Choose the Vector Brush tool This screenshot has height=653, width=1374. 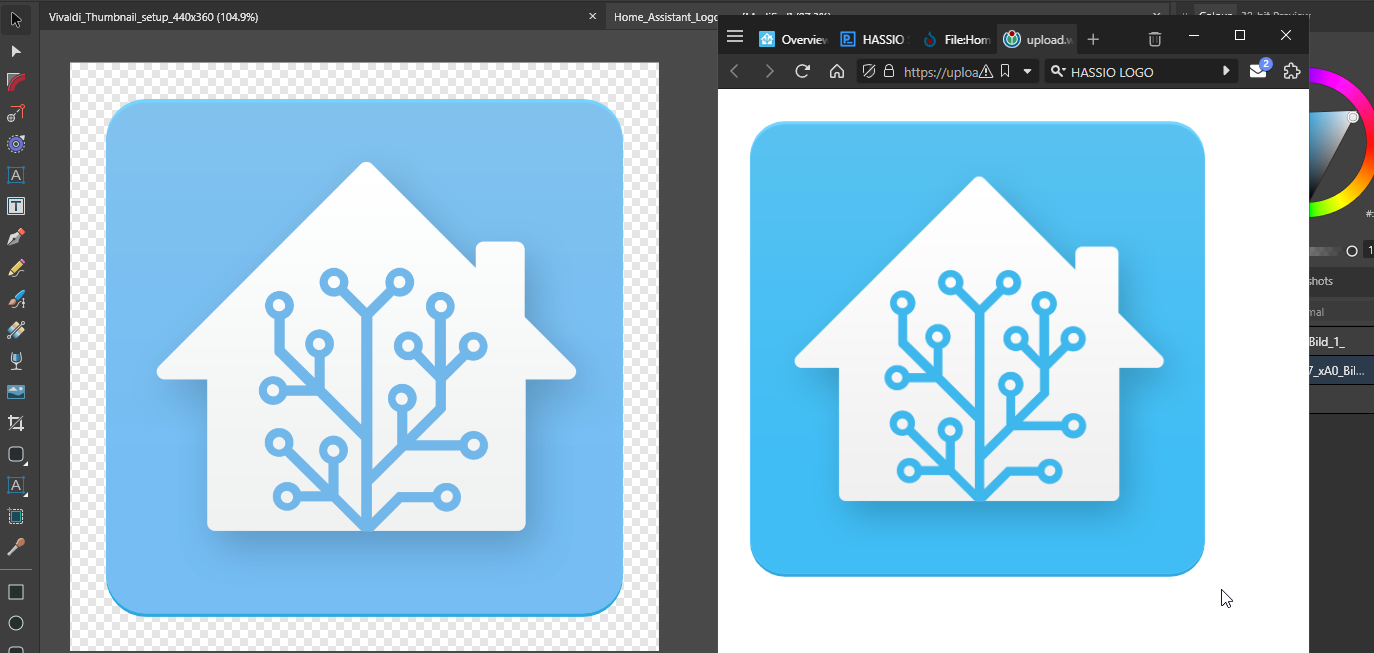(16, 299)
